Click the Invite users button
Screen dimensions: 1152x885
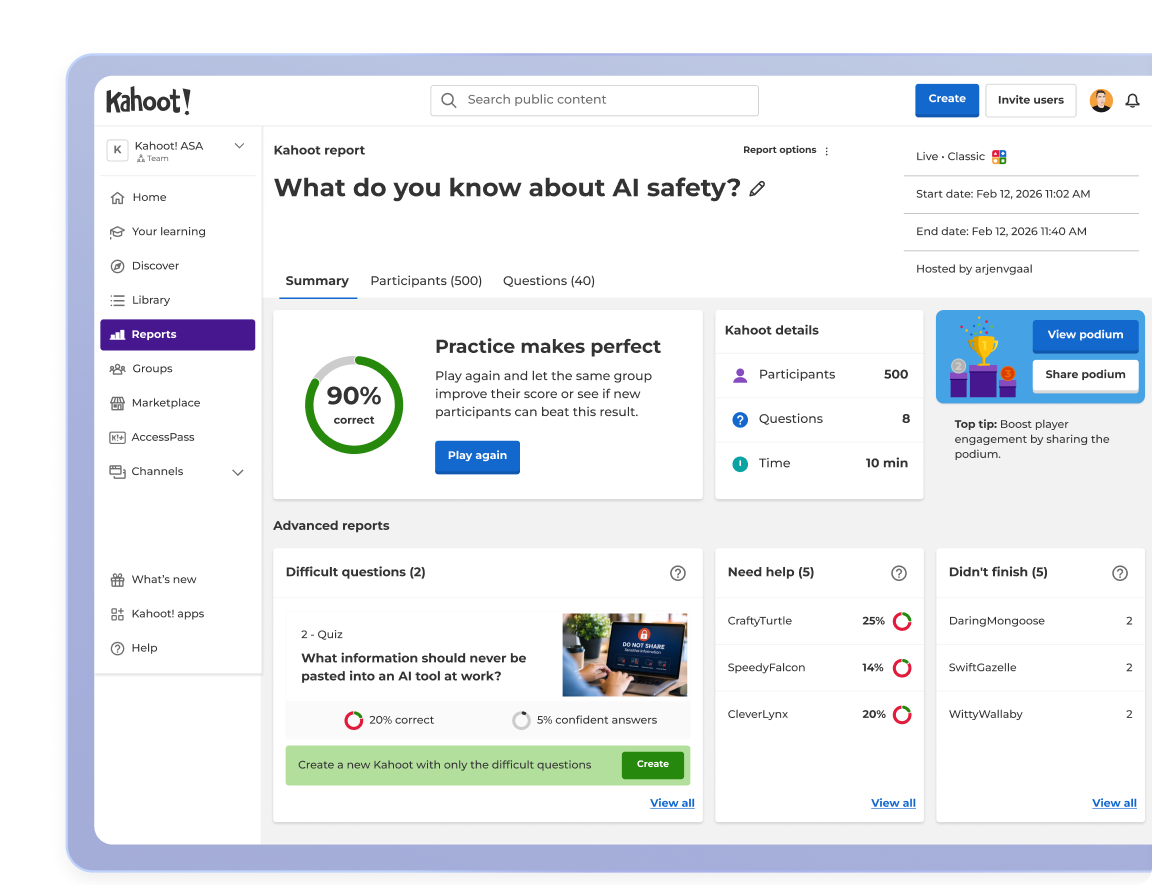pos(1031,100)
